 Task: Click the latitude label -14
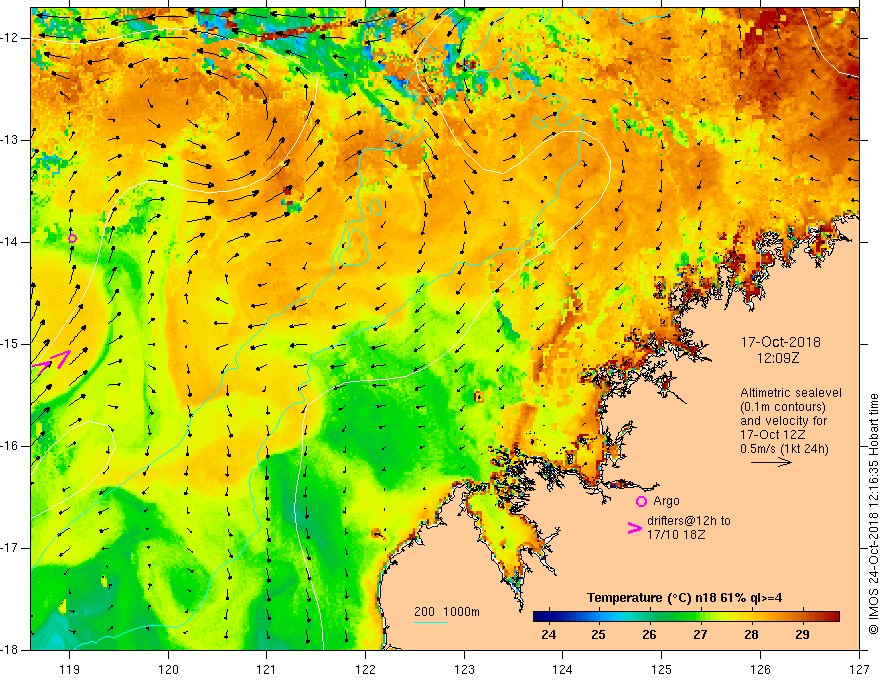click(10, 242)
